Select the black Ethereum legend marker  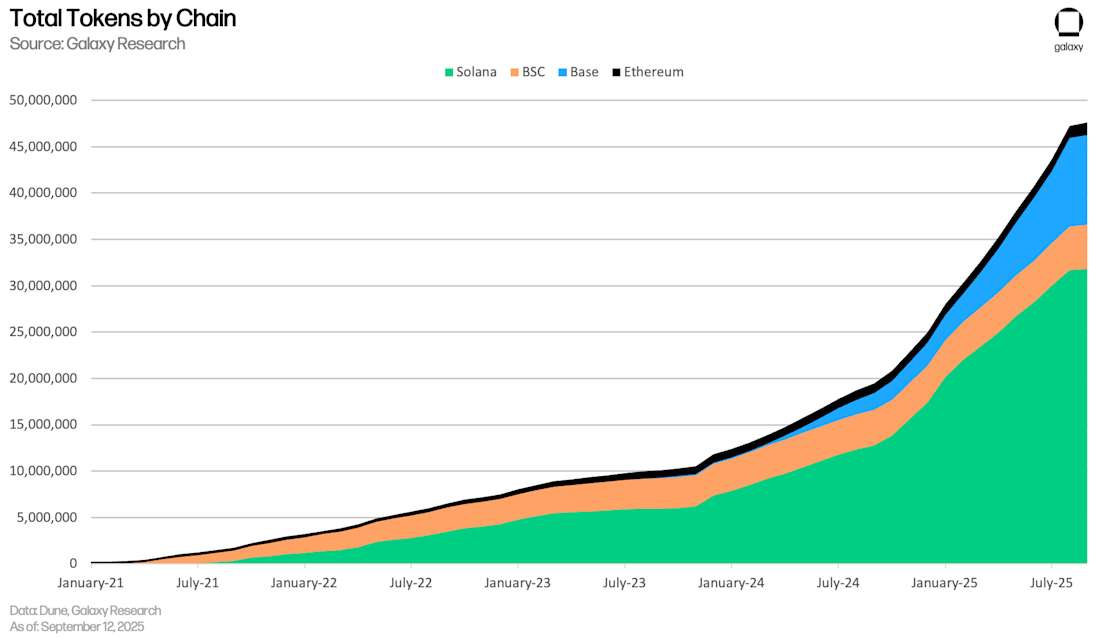[618, 71]
